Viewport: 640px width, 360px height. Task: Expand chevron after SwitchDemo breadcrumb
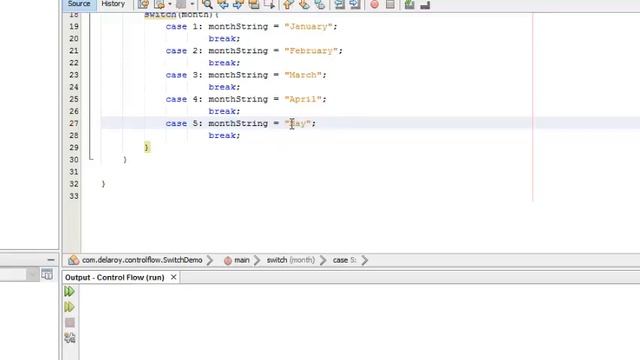pyautogui.click(x=210, y=260)
